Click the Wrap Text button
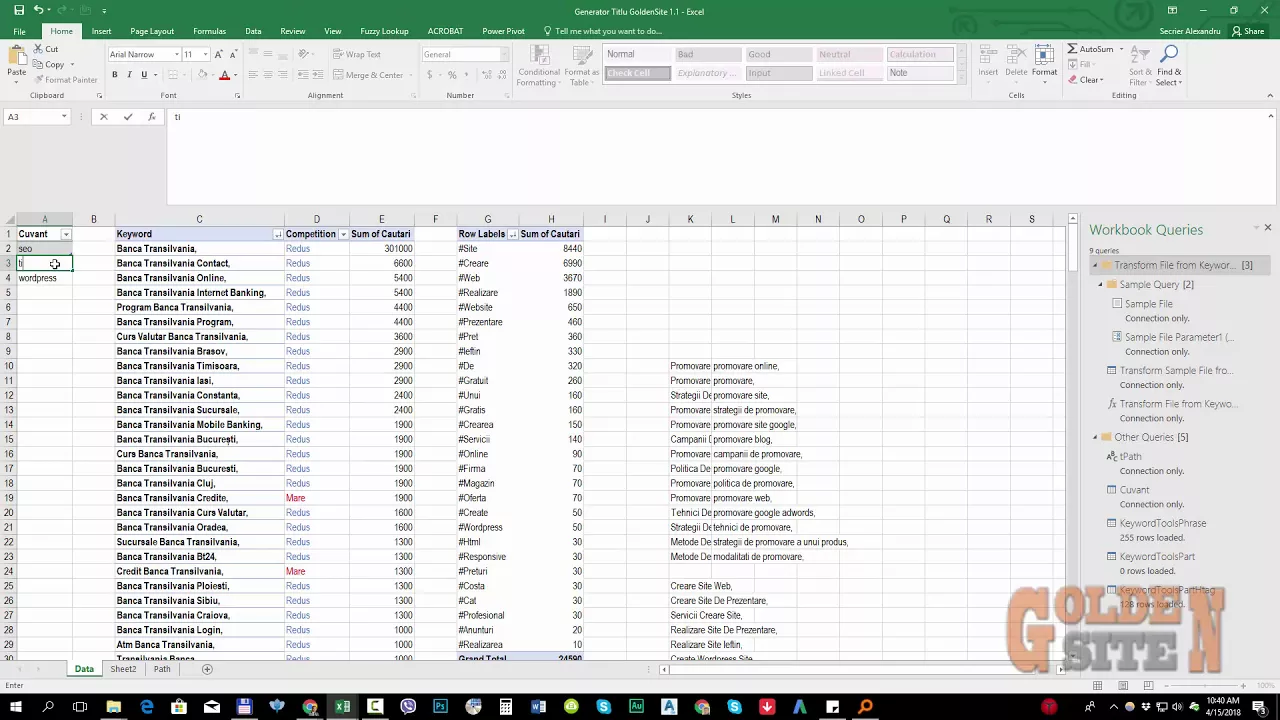Viewport: 1280px width, 720px height. click(x=356, y=54)
